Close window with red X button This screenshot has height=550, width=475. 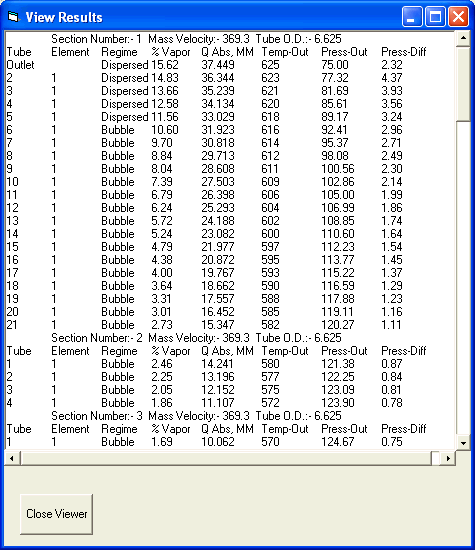tap(459, 16)
